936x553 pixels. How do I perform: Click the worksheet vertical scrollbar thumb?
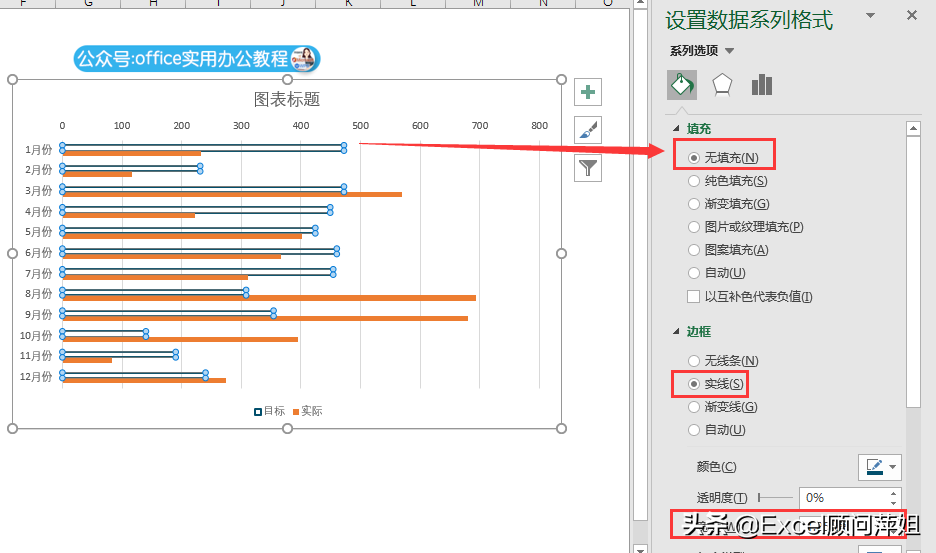pos(640,263)
